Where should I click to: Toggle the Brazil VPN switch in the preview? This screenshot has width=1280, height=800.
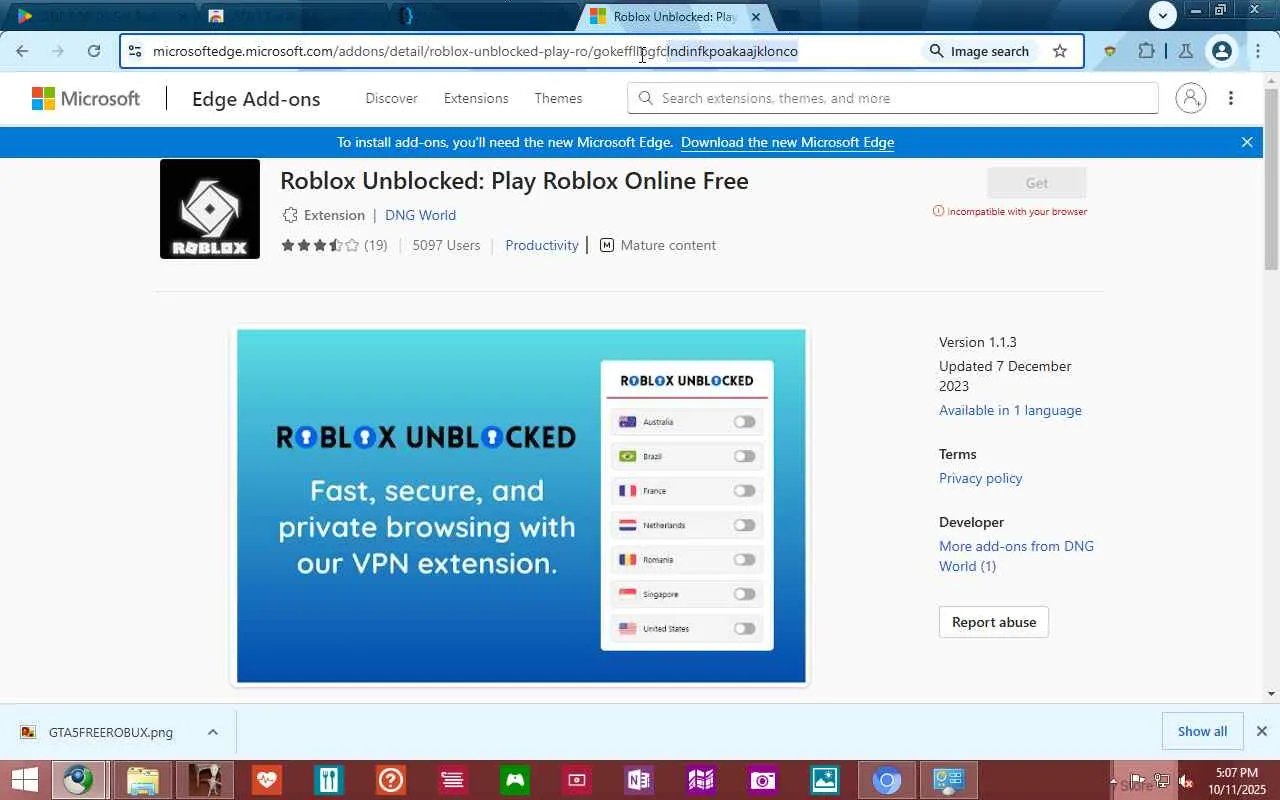pos(745,456)
